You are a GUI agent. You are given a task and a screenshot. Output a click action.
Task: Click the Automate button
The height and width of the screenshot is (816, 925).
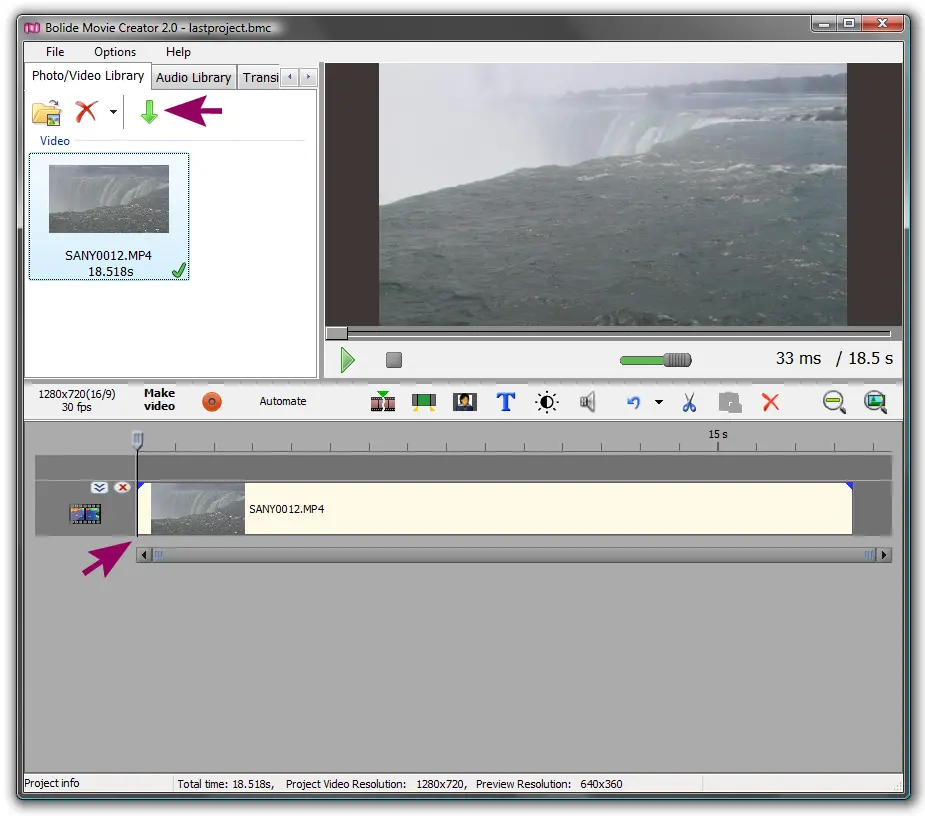(283, 401)
